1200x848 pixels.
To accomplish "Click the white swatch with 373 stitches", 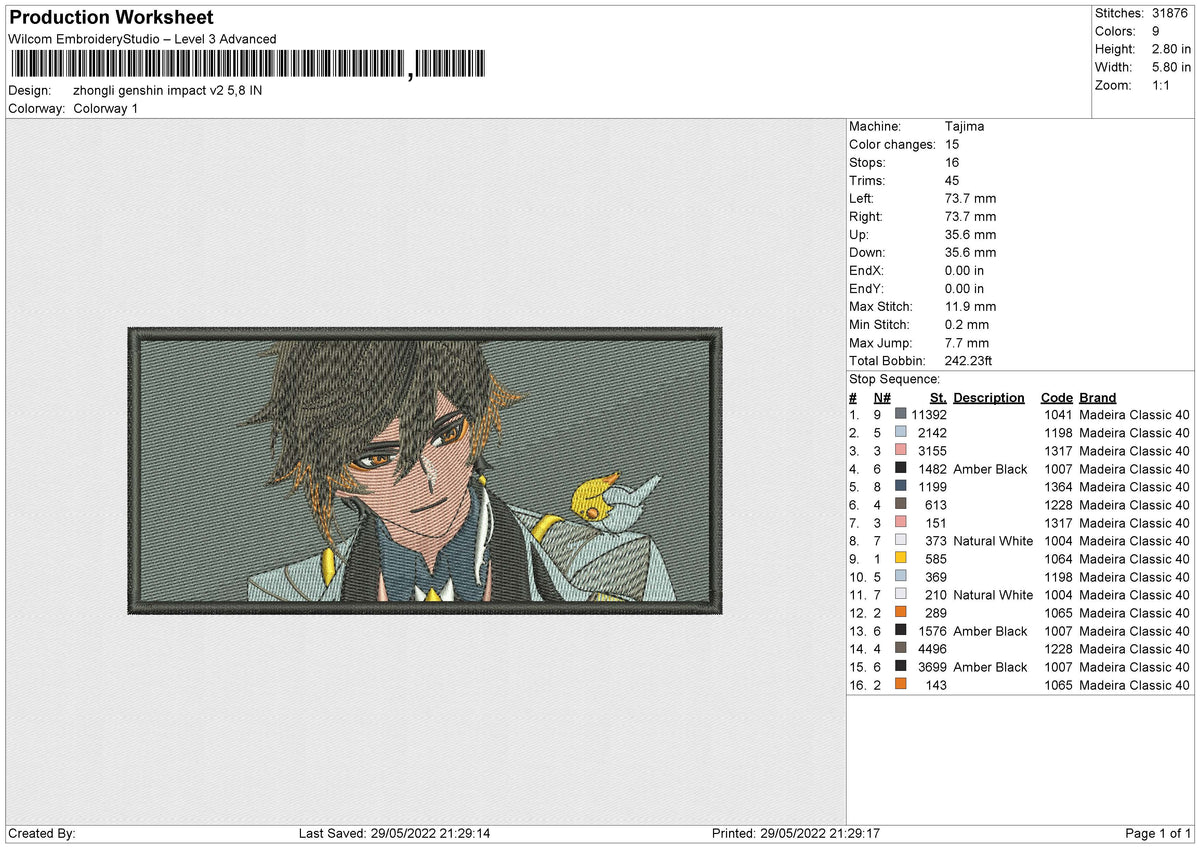I will [901, 541].
